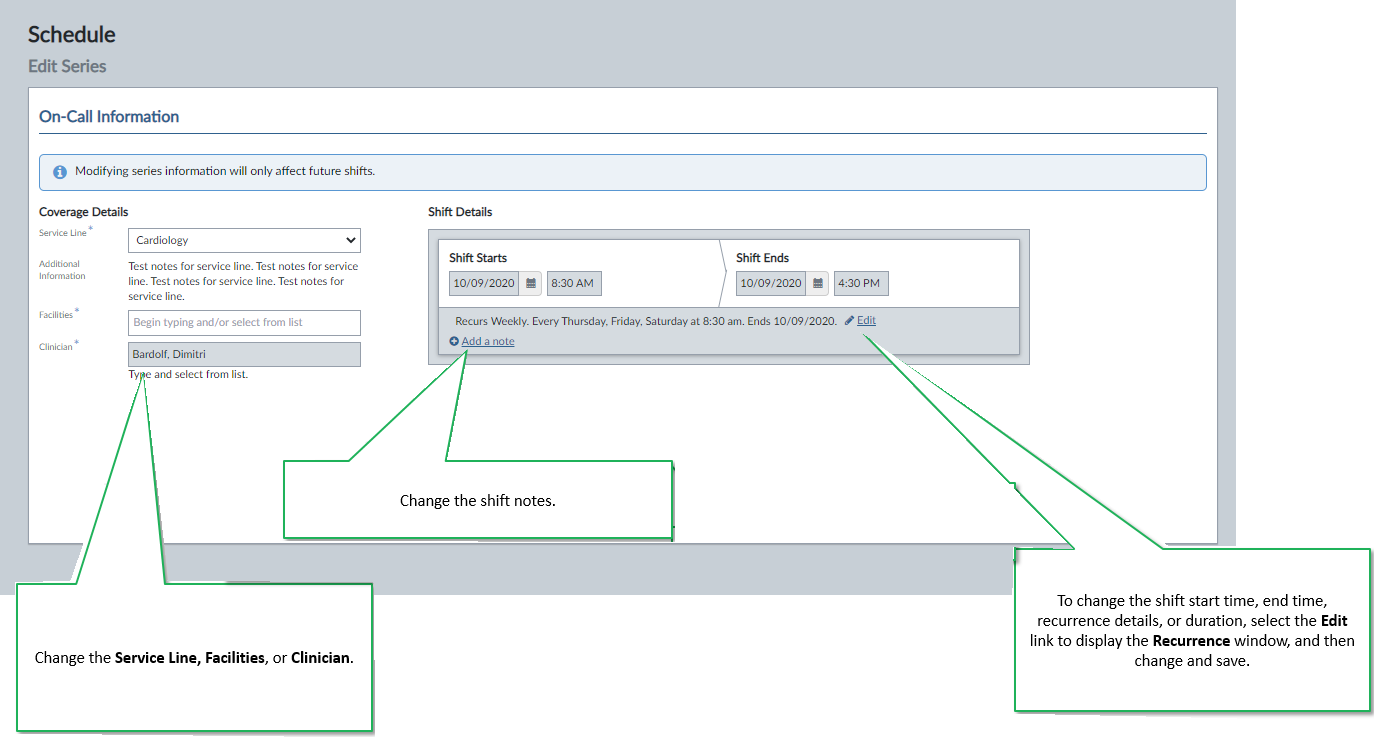This screenshot has width=1374, height=737.
Task: Click the 8:30 AM start time field
Action: tap(574, 283)
